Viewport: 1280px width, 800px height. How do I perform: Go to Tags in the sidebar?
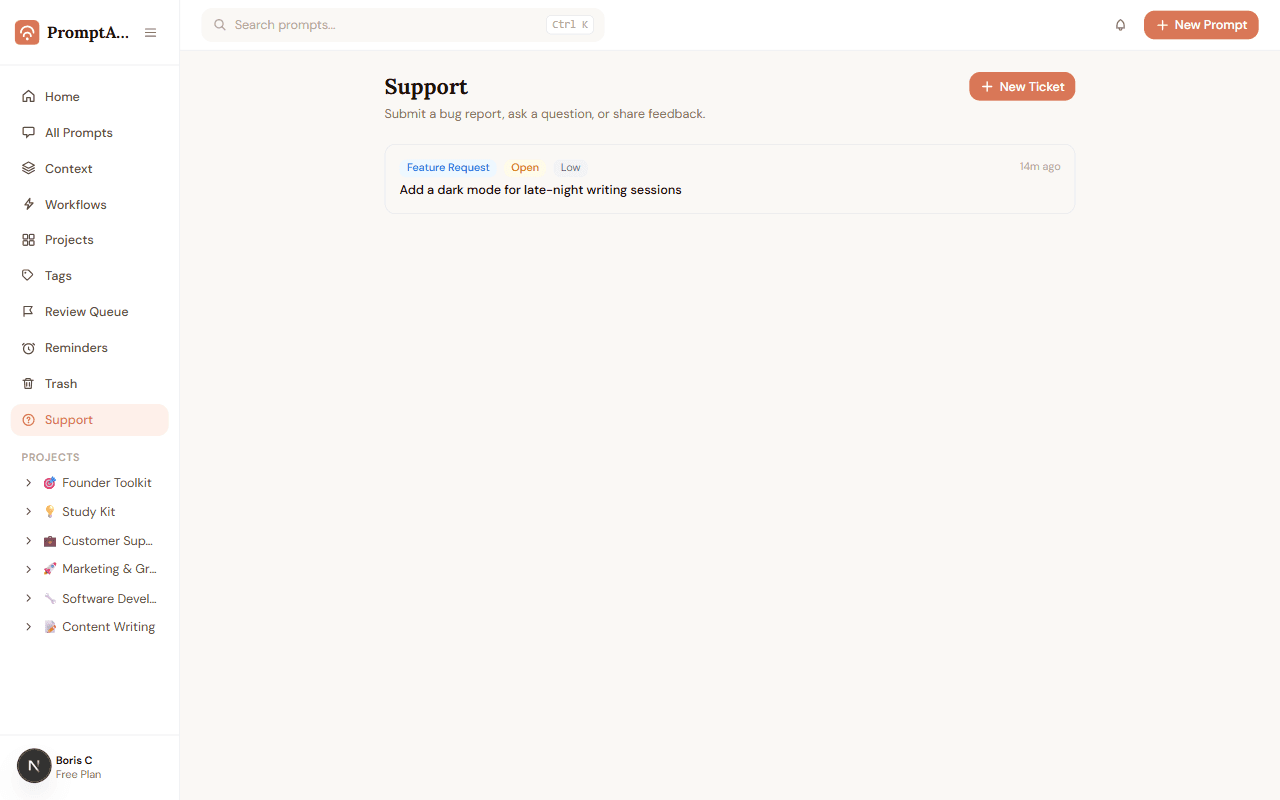pyautogui.click(x=90, y=276)
